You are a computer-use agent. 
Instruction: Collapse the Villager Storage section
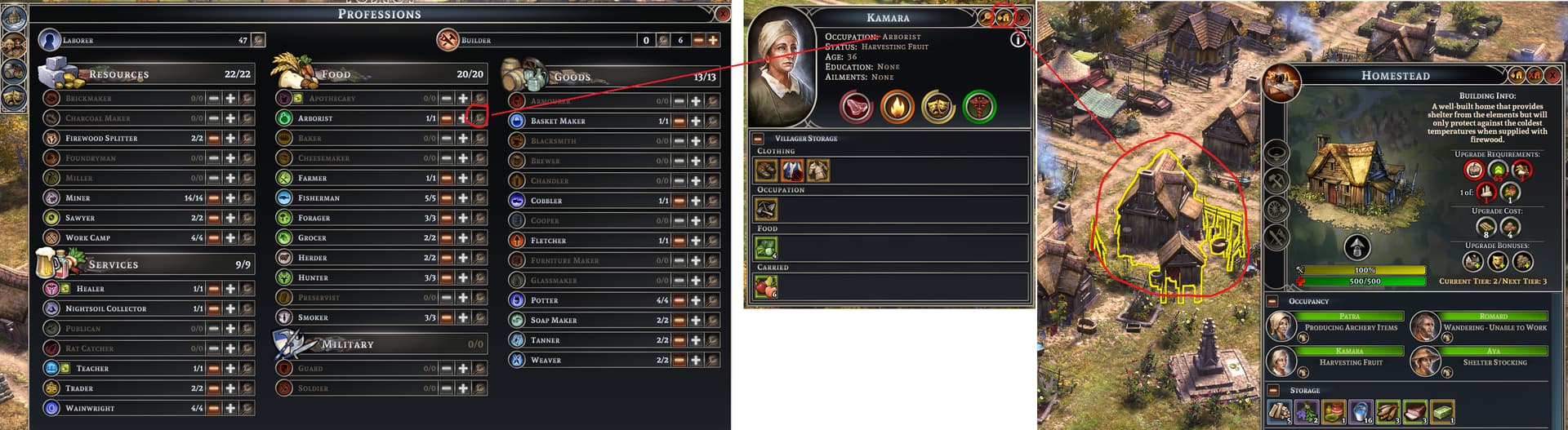(758, 139)
